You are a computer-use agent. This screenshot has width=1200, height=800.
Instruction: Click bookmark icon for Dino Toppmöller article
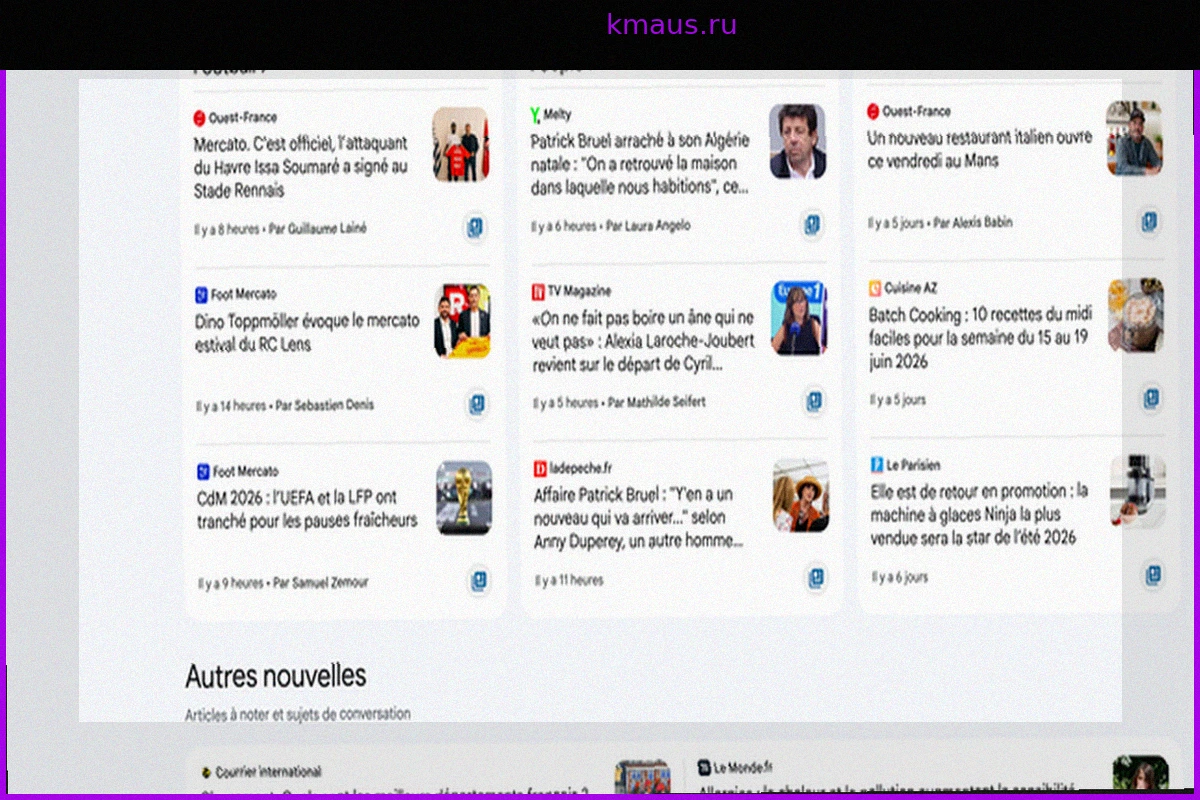pyautogui.click(x=478, y=405)
